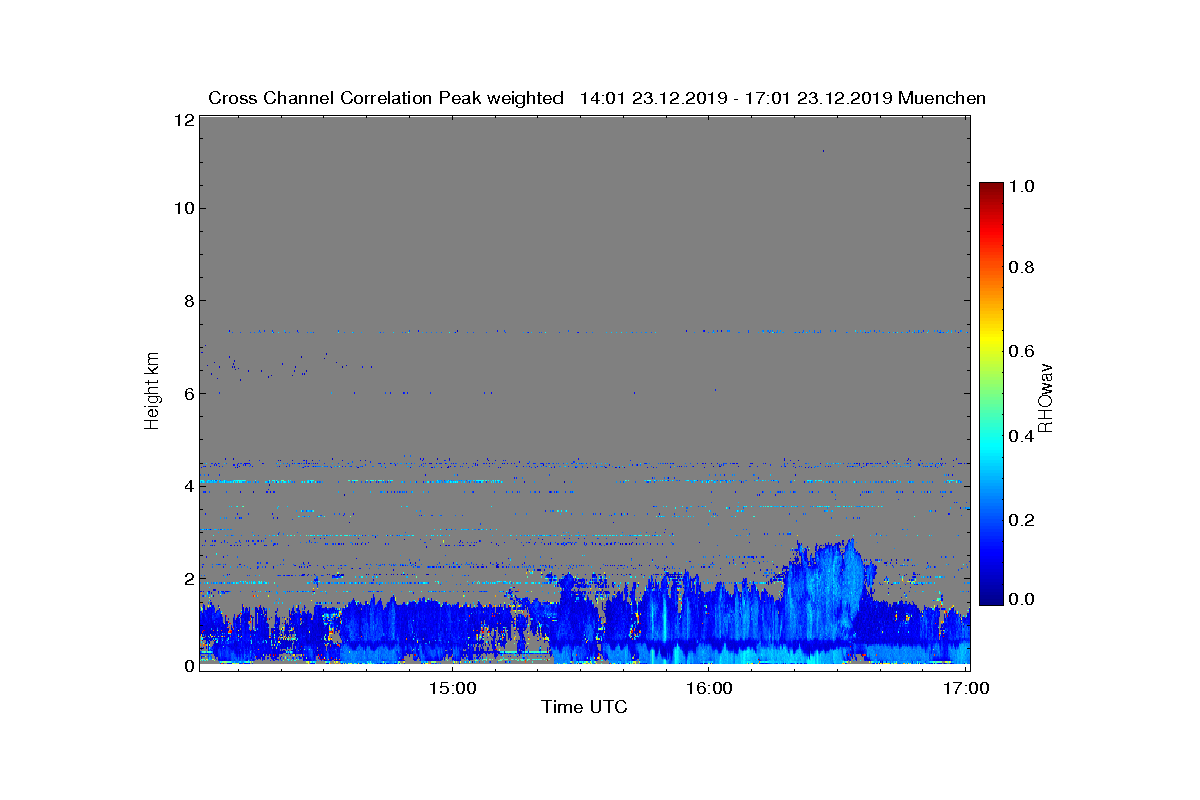Click the '0.6' colorbar tick label
The height and width of the screenshot is (800, 1200).
tap(1022, 351)
